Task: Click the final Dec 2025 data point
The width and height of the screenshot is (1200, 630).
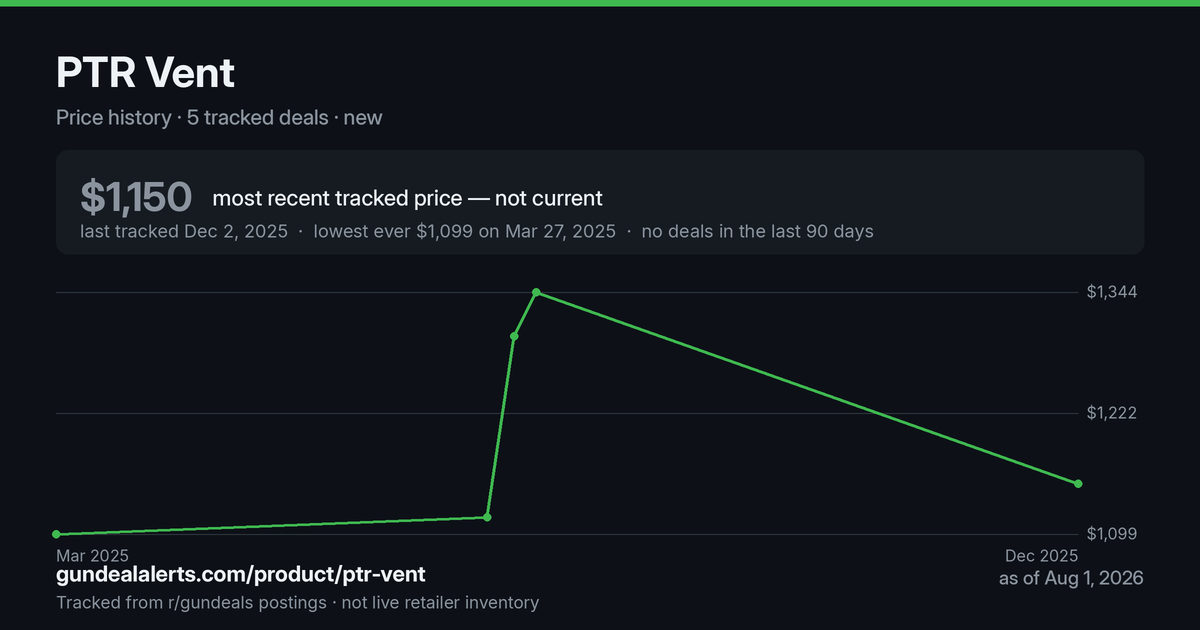Action: click(x=1078, y=484)
